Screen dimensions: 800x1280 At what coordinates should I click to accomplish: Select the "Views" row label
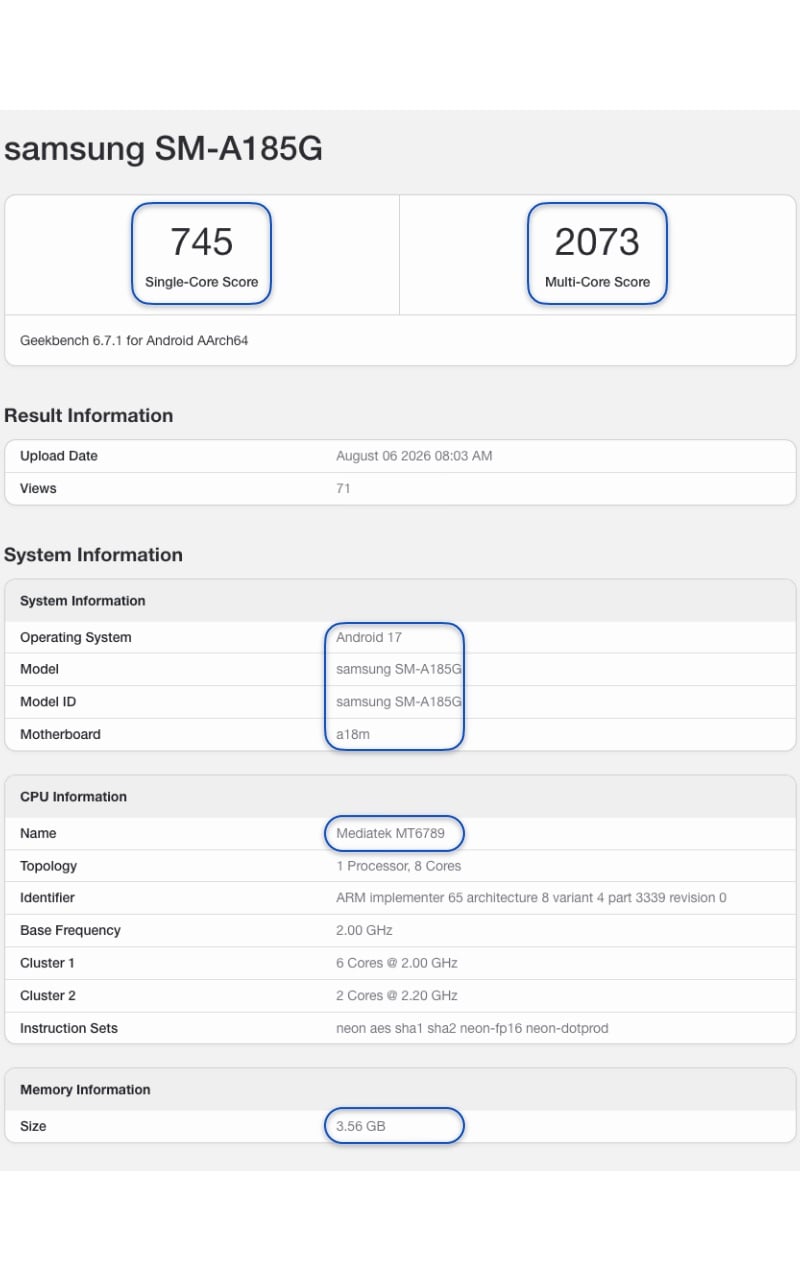coord(38,489)
